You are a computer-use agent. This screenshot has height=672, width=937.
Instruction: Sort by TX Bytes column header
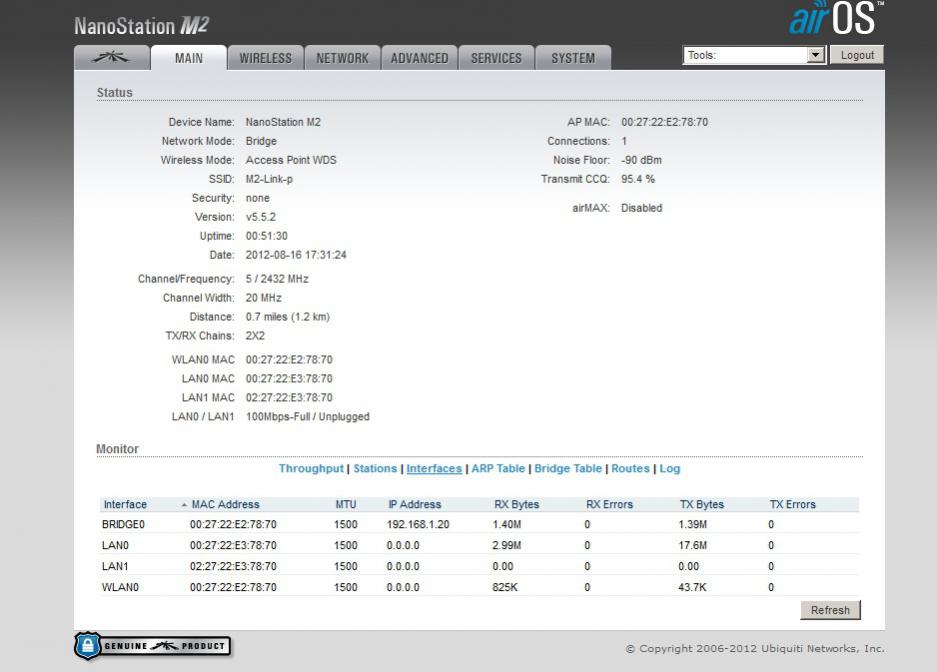702,504
